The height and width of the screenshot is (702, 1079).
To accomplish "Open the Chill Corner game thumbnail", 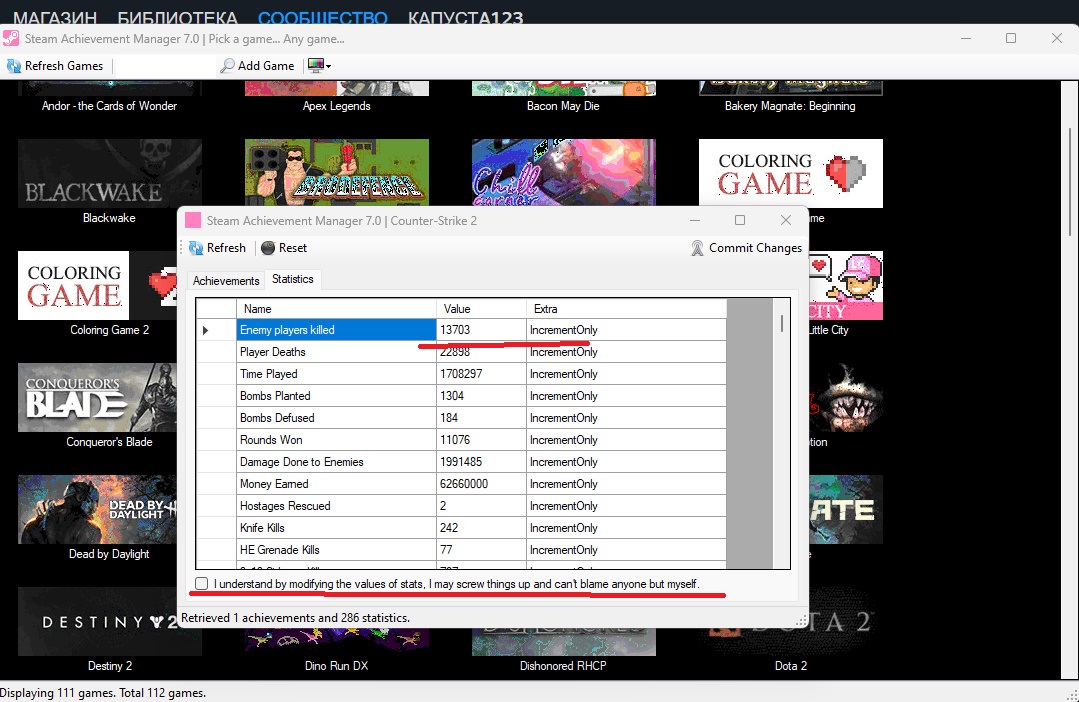I will (x=564, y=172).
